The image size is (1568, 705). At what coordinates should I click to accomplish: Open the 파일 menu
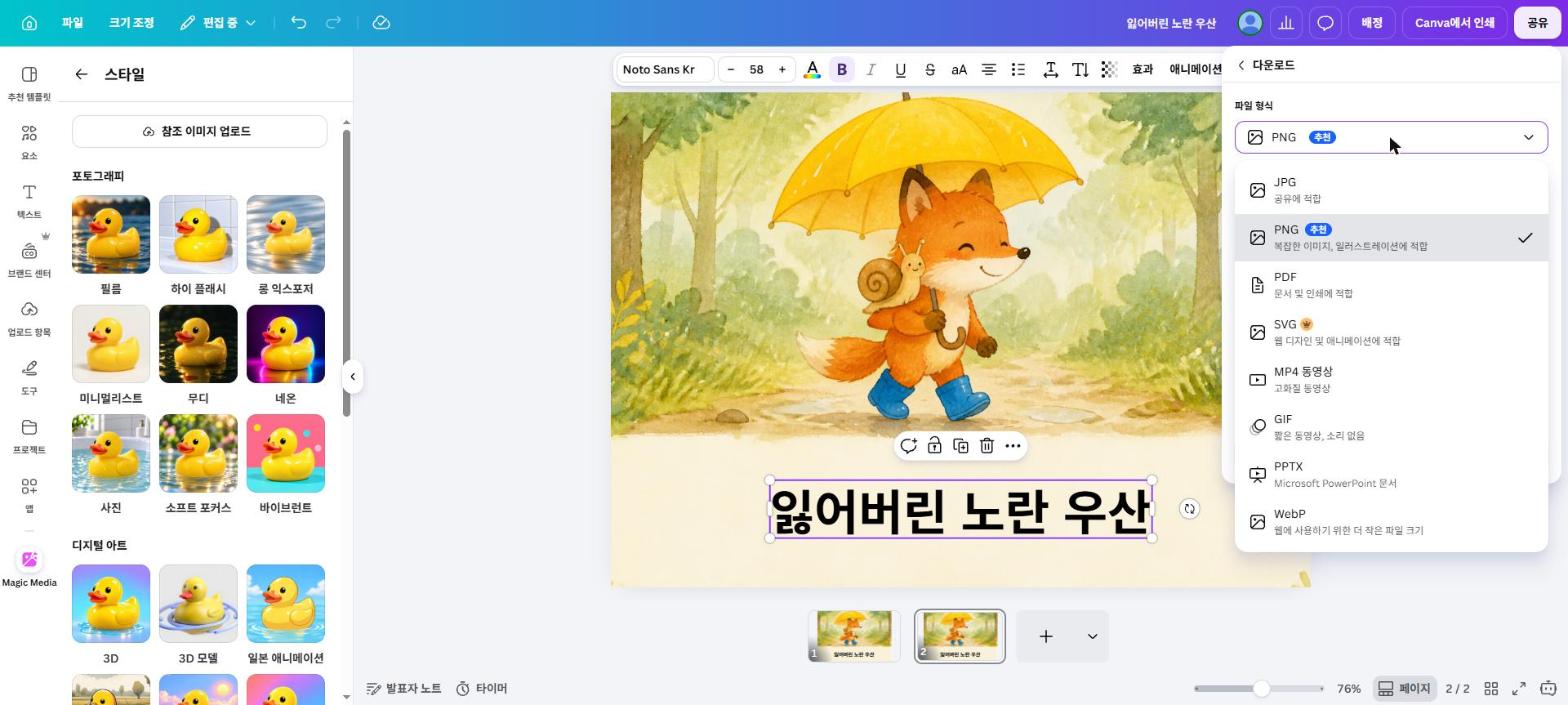pos(72,22)
